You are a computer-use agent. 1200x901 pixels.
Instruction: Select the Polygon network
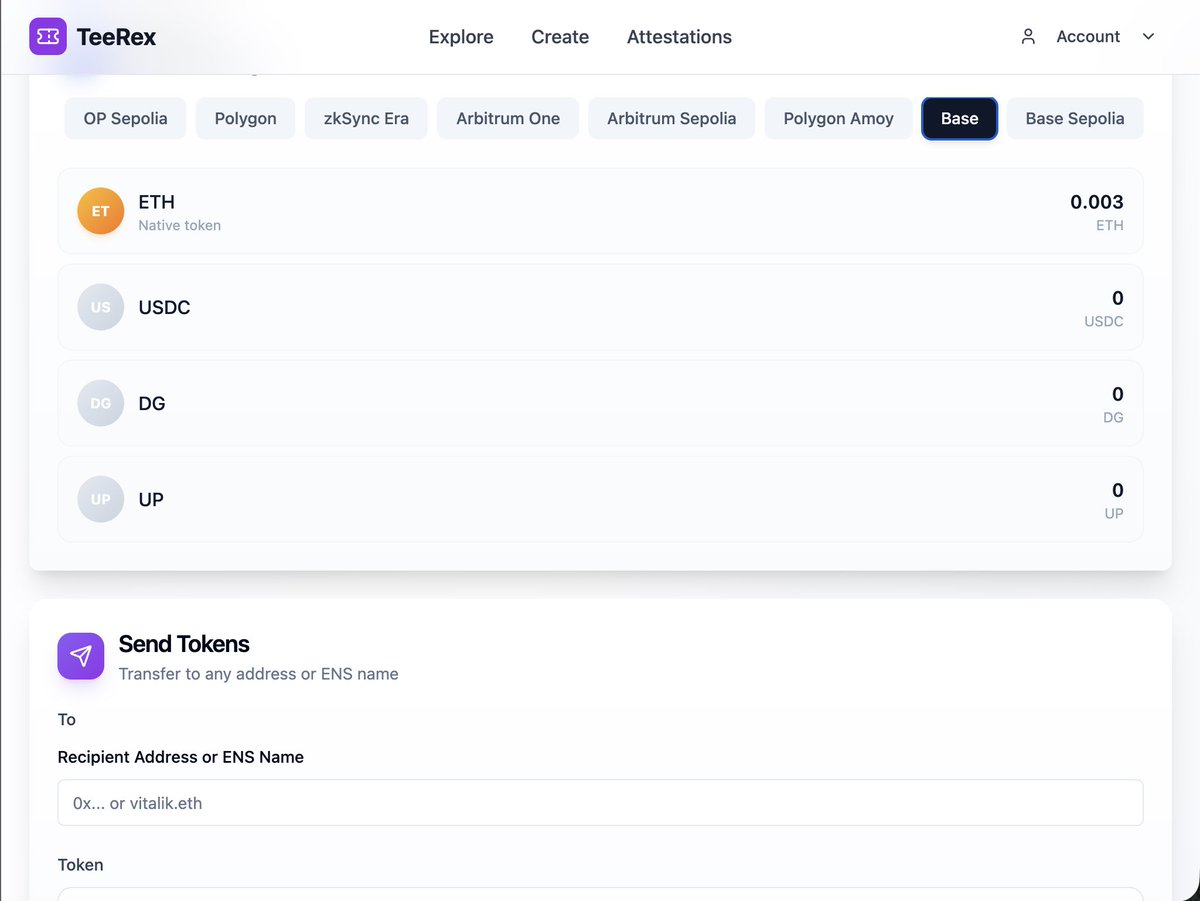coord(245,118)
